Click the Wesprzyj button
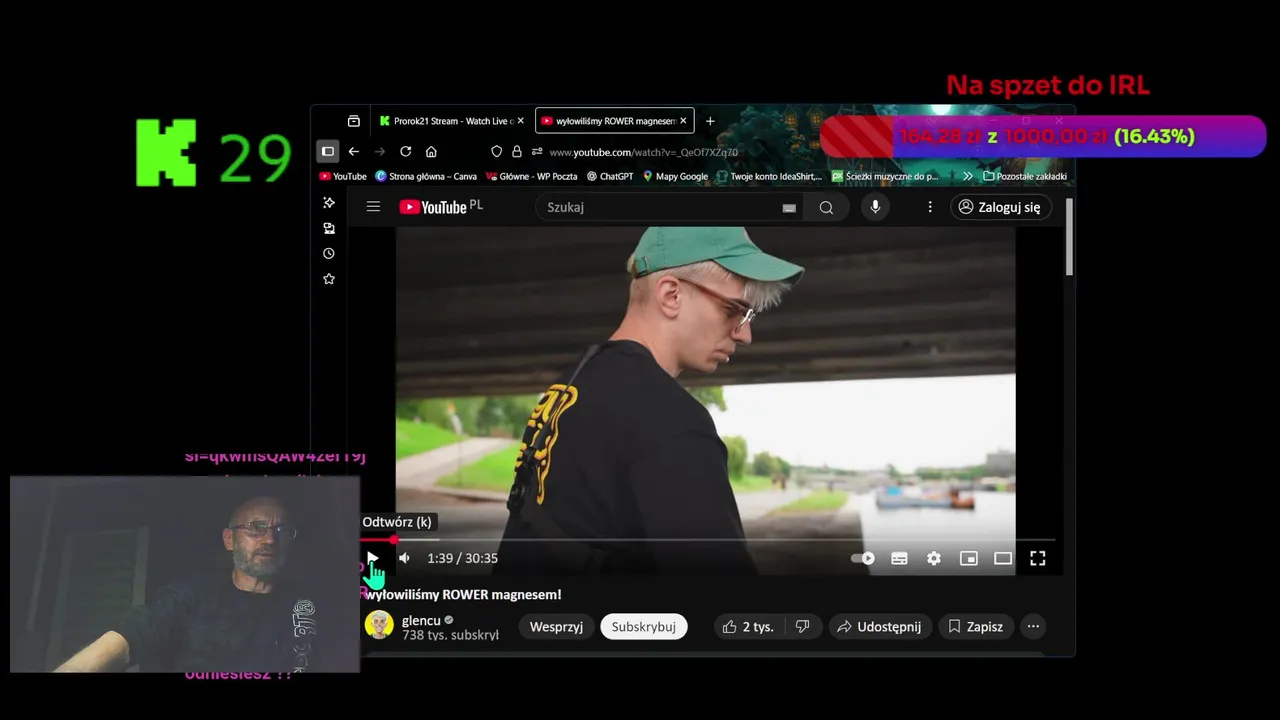Image resolution: width=1280 pixels, height=720 pixels. pos(556,627)
